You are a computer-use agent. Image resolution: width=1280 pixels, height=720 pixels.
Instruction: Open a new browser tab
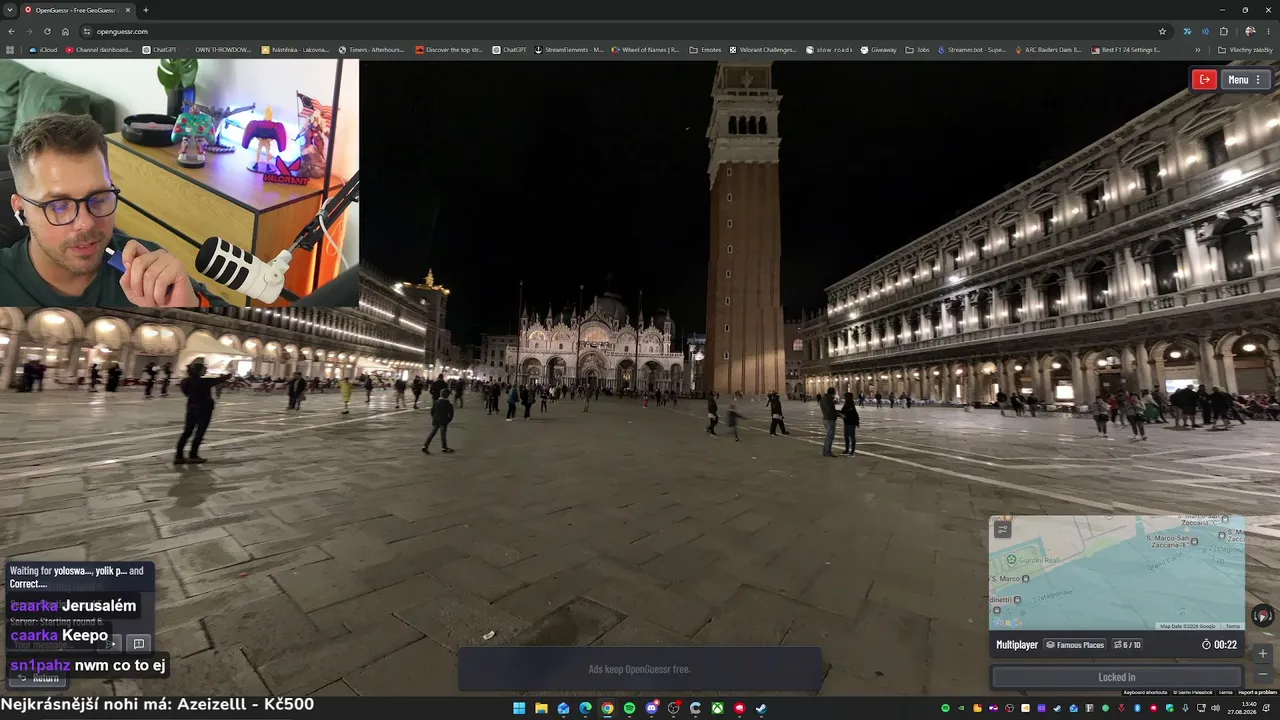(146, 10)
